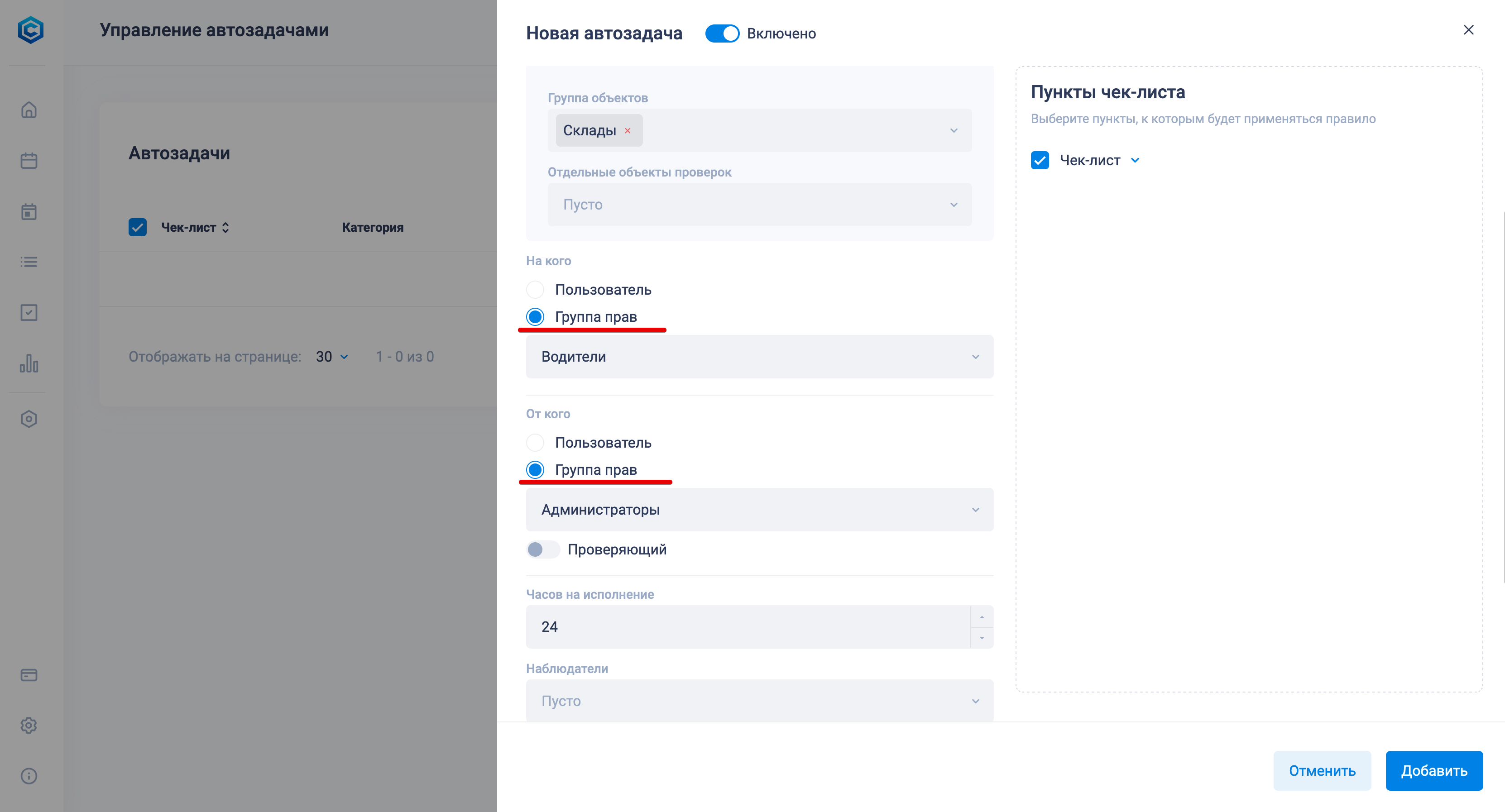Open the bar chart analytics icon
The height and width of the screenshot is (812, 1505).
click(29, 363)
